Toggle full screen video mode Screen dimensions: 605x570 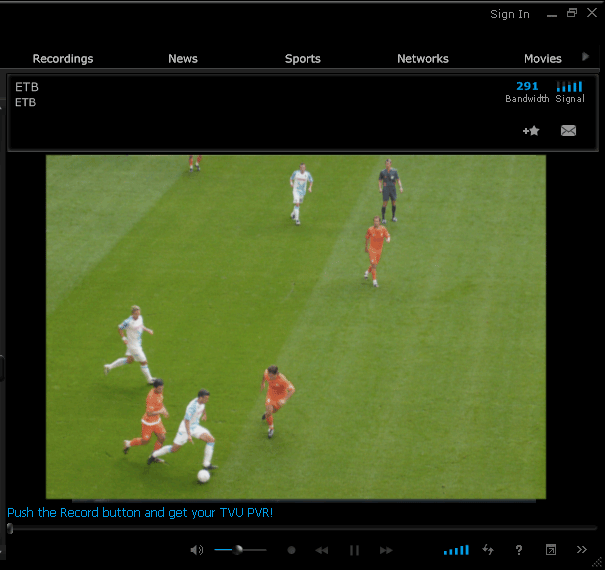coord(550,550)
